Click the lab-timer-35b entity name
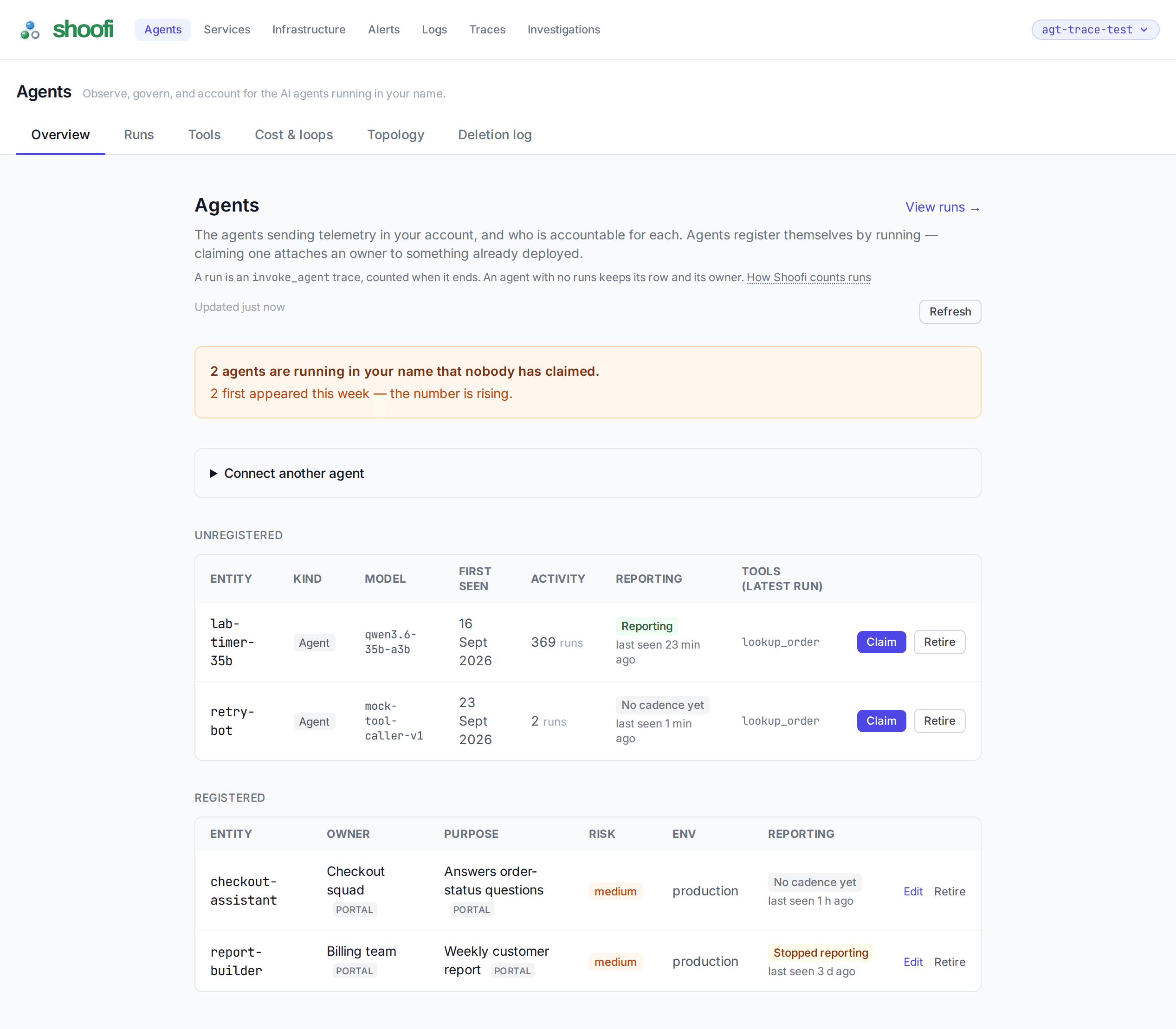This screenshot has width=1176, height=1029. click(x=232, y=642)
